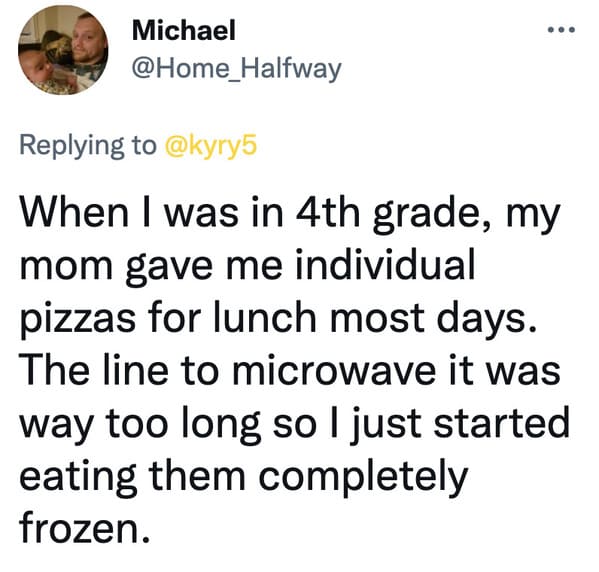The image size is (599, 572).
Task: Click the word 'line' in the tweet
Action: tap(135, 370)
